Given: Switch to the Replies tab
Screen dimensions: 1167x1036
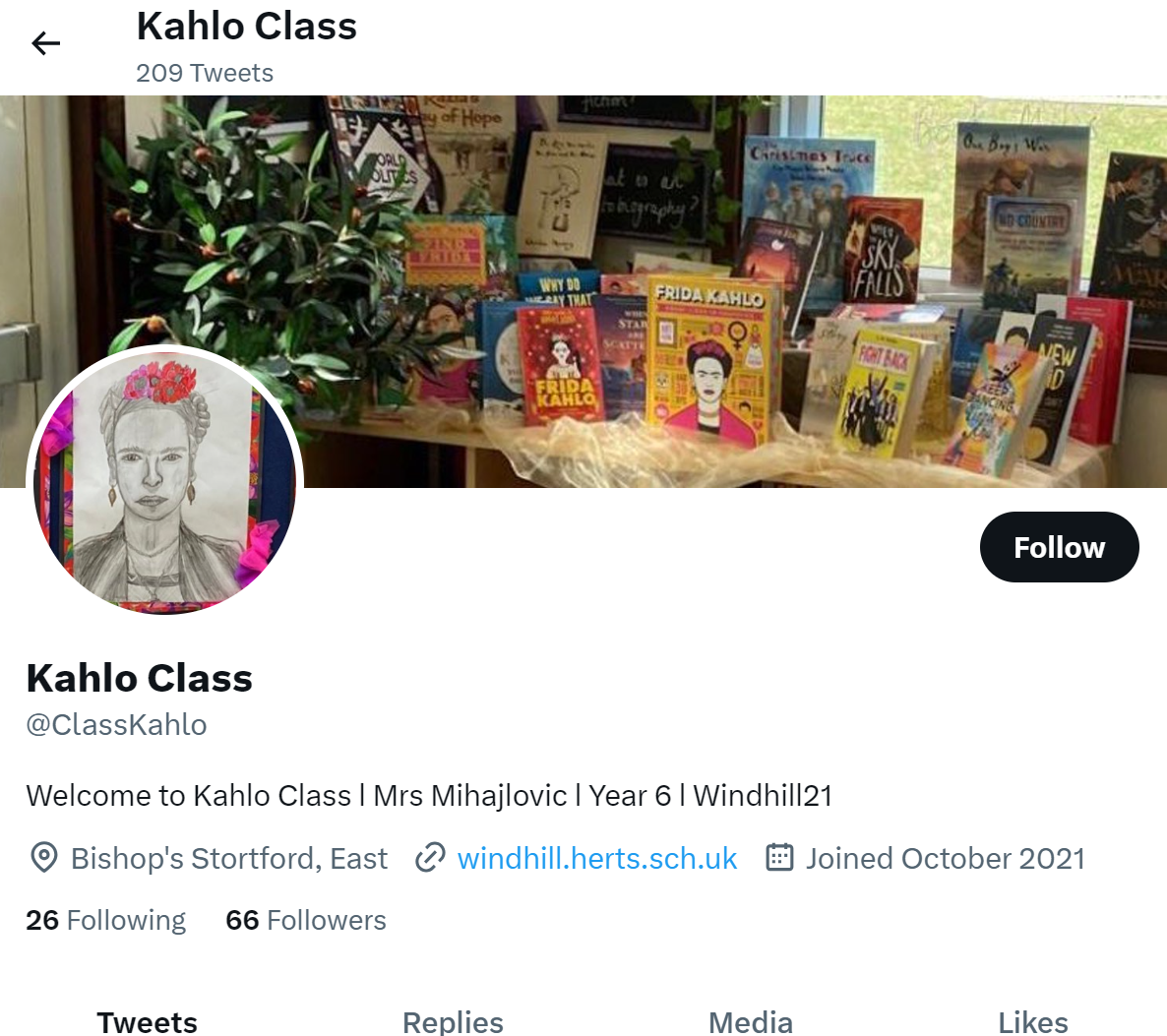Looking at the screenshot, I should [x=453, y=1022].
